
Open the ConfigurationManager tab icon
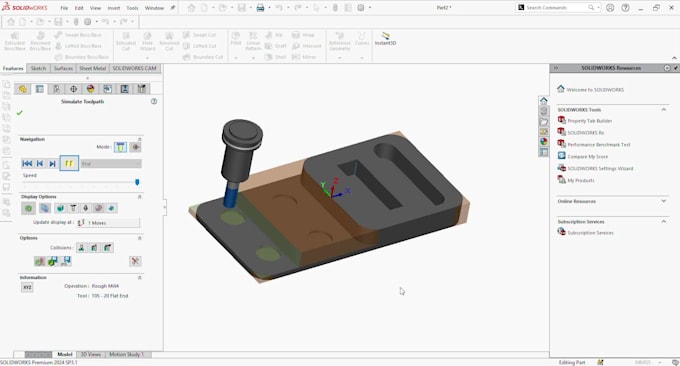pyautogui.click(x=56, y=89)
